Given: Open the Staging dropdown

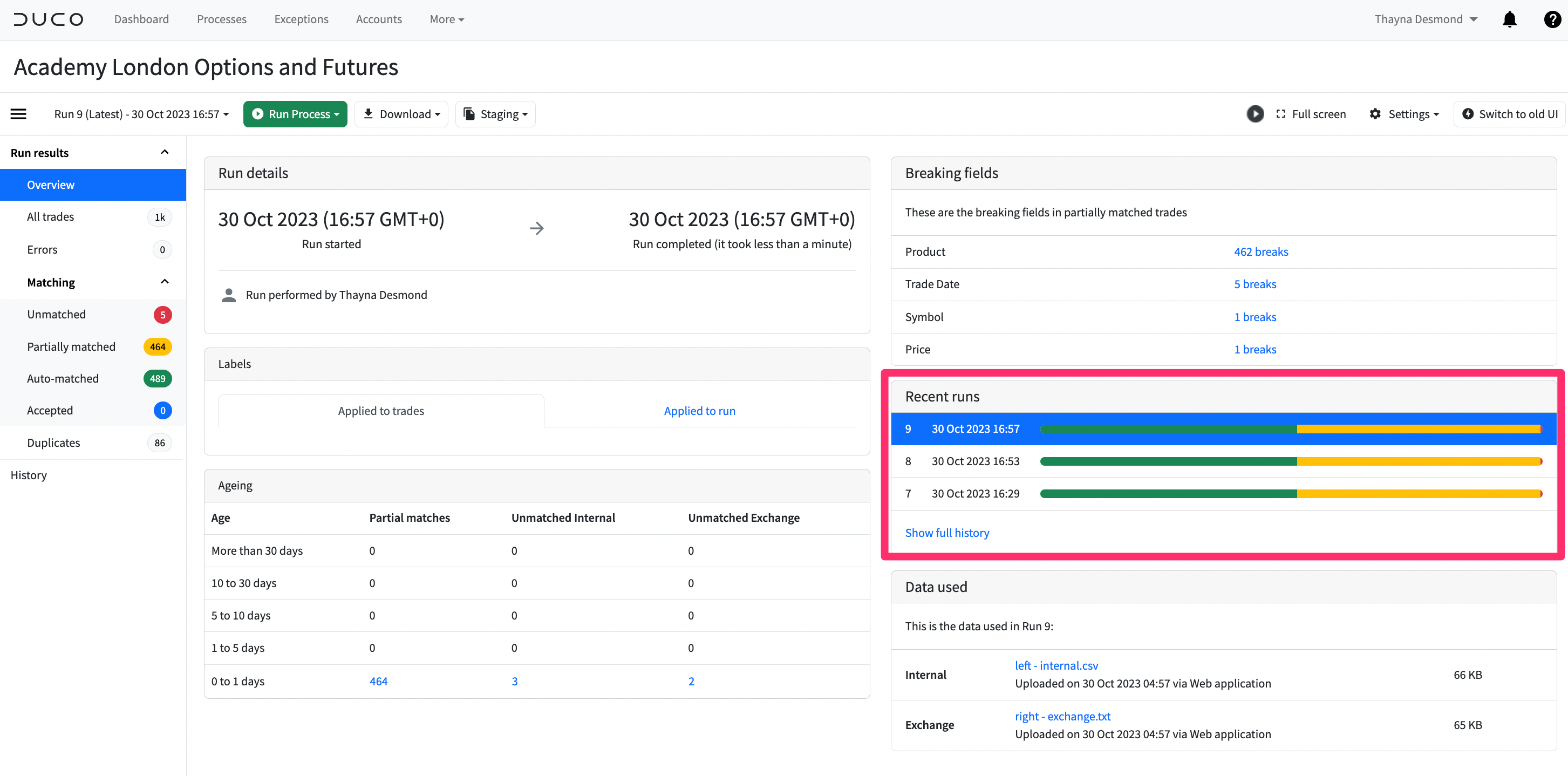Looking at the screenshot, I should pyautogui.click(x=495, y=114).
